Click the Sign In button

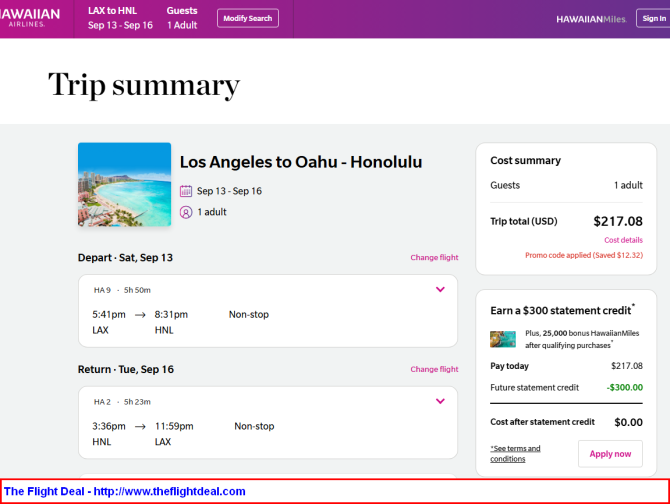point(653,18)
